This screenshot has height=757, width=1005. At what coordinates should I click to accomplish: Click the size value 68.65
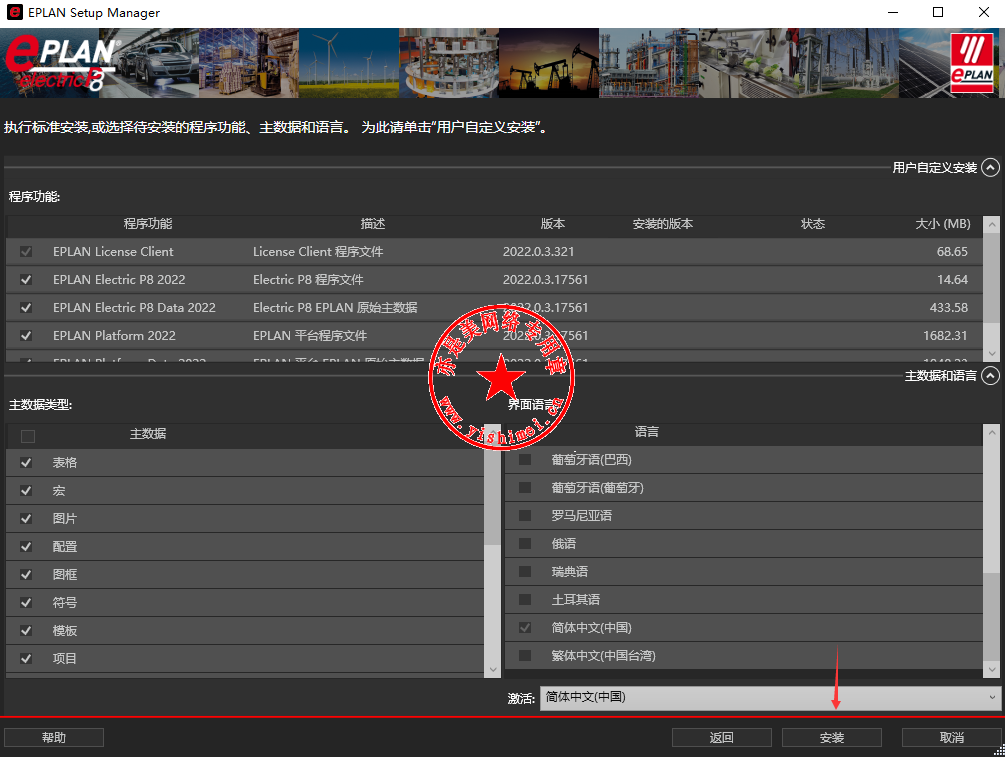(x=952, y=251)
